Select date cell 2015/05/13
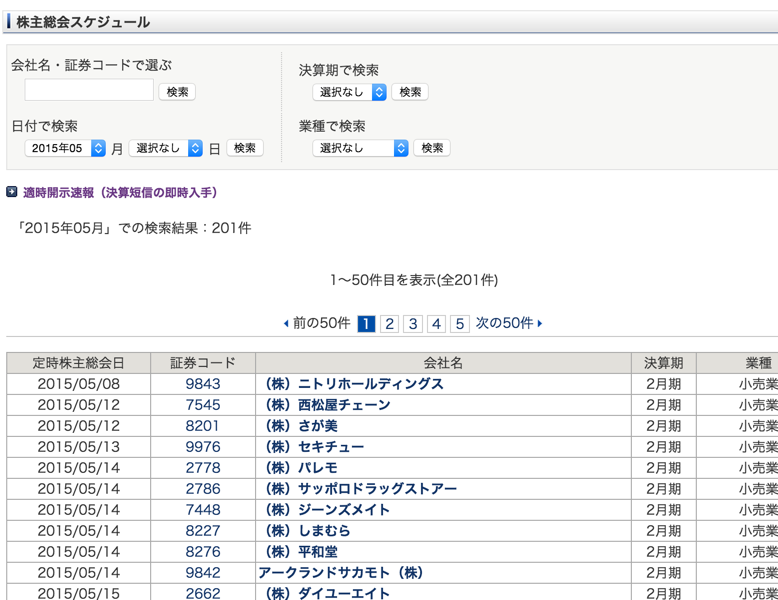This screenshot has width=778, height=600. click(x=78, y=447)
